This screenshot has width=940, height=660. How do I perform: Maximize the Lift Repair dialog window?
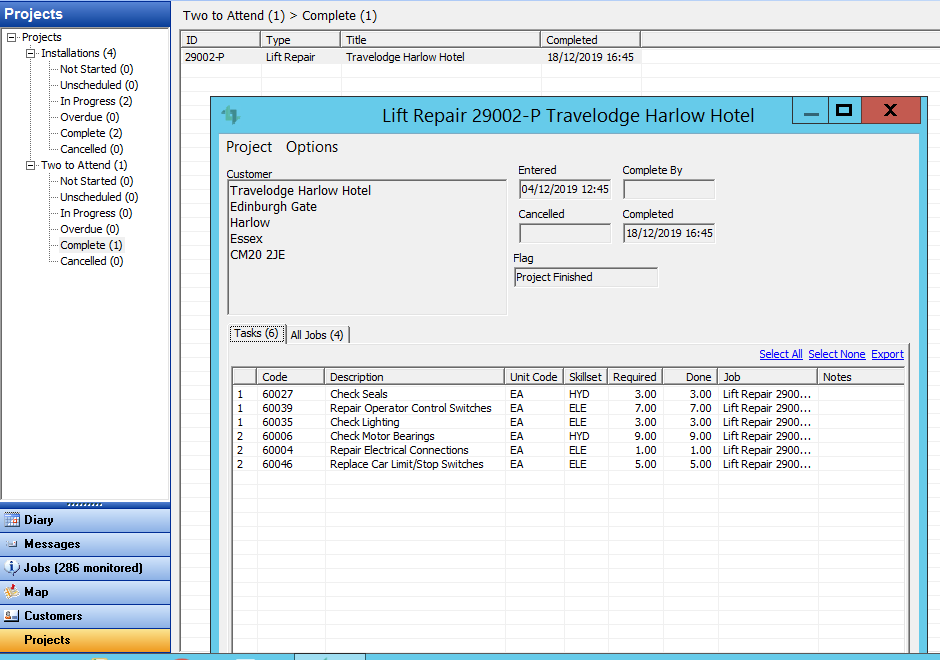[x=843, y=110]
